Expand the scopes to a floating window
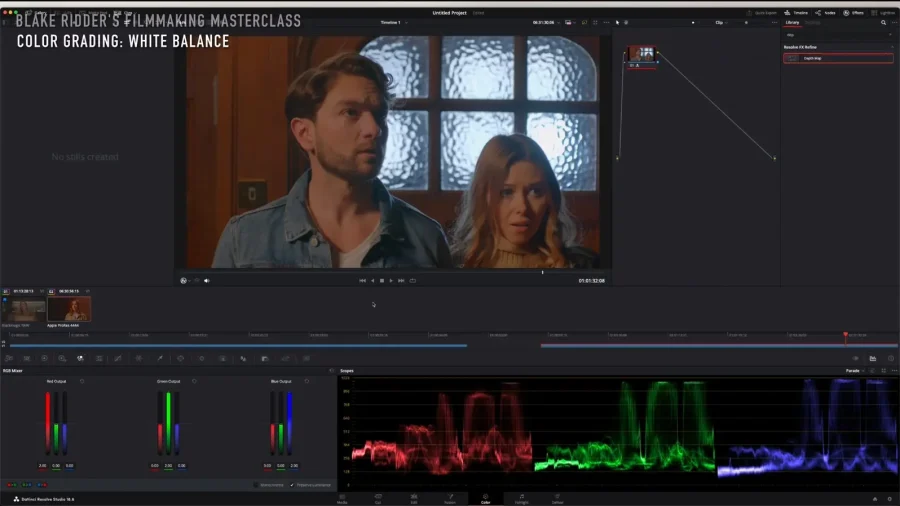Image resolution: width=900 pixels, height=506 pixels. 883,371
